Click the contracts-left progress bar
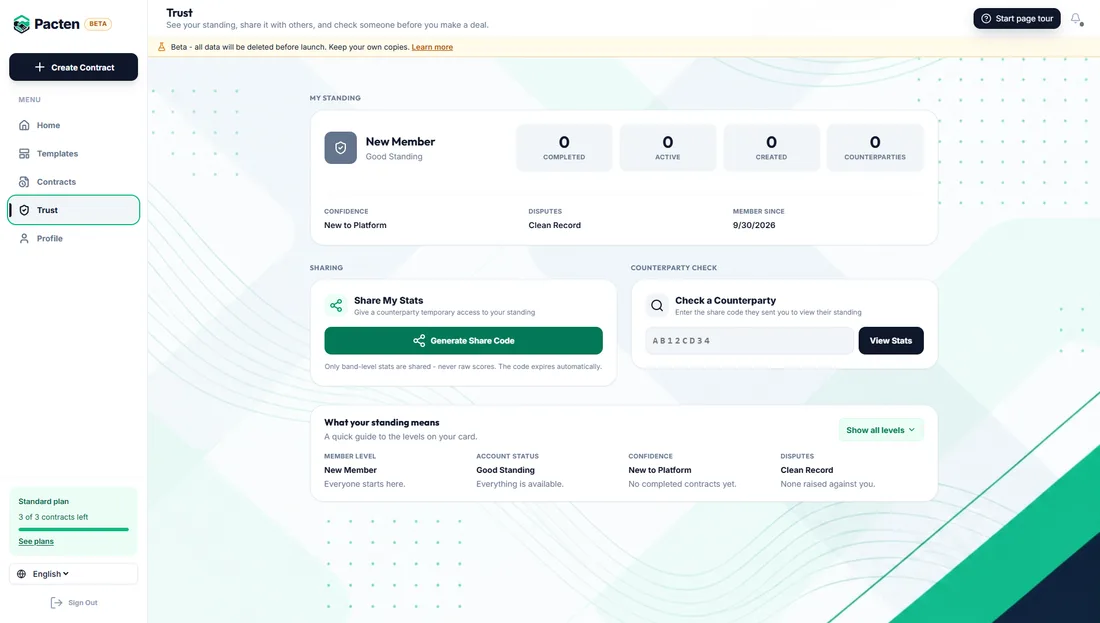The height and width of the screenshot is (623, 1100). [74, 529]
